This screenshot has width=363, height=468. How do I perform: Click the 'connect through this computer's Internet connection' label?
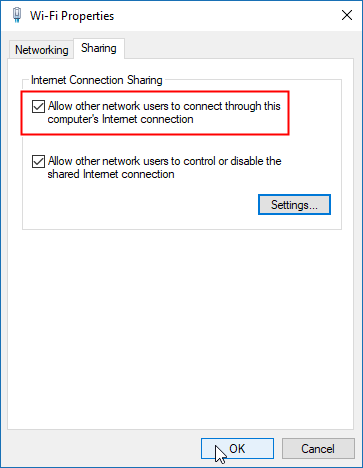(x=164, y=113)
